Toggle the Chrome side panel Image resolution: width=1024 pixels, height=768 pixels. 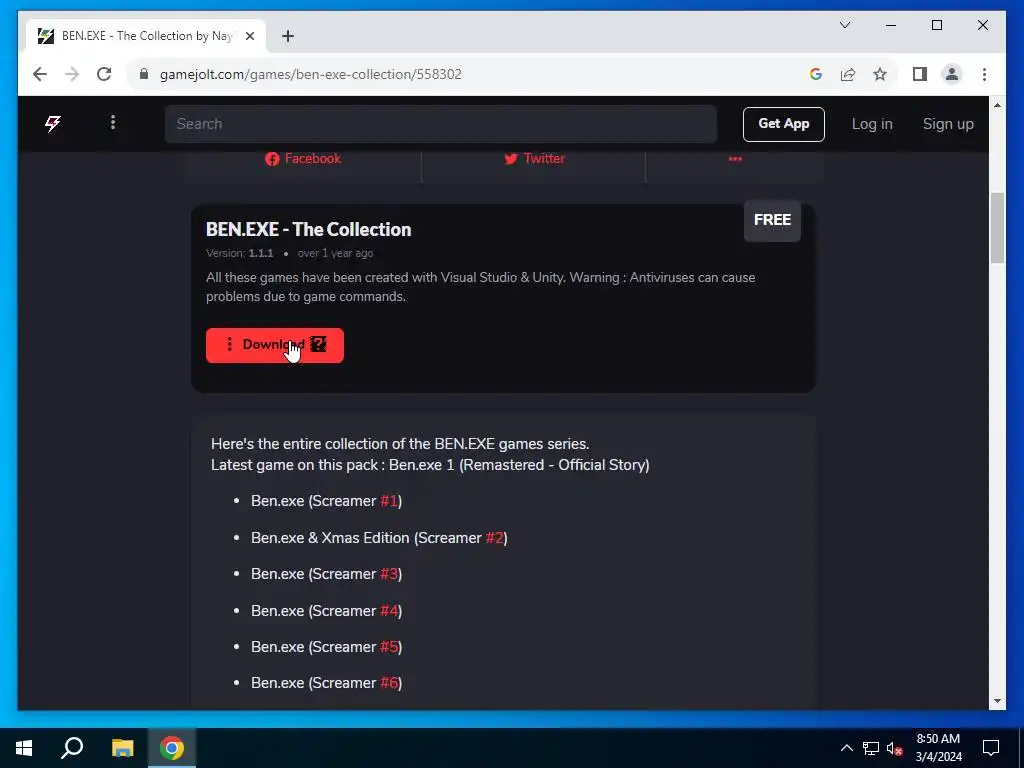coord(920,74)
